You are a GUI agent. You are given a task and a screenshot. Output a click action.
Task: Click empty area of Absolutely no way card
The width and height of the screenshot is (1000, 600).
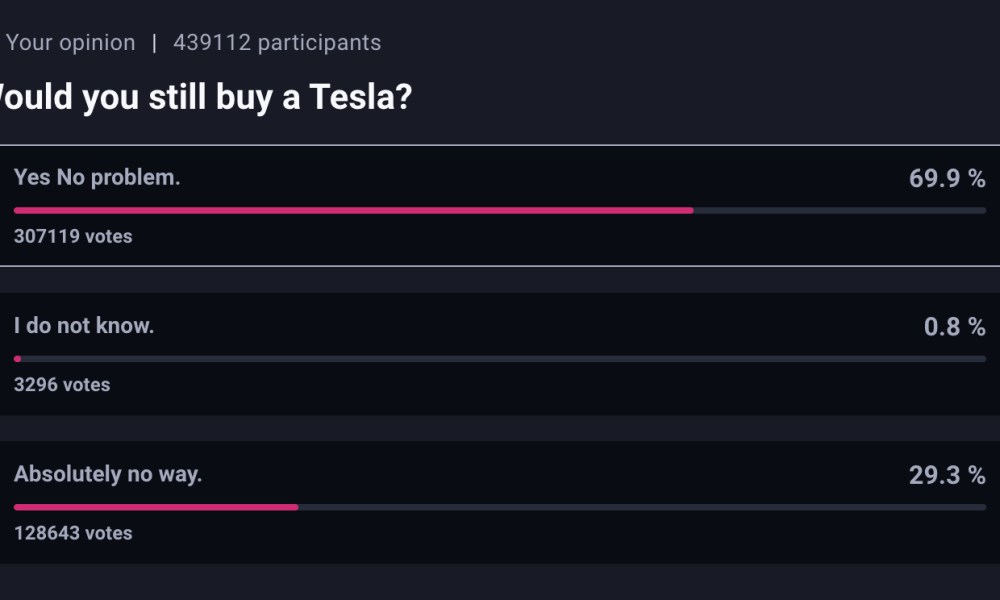click(542, 536)
